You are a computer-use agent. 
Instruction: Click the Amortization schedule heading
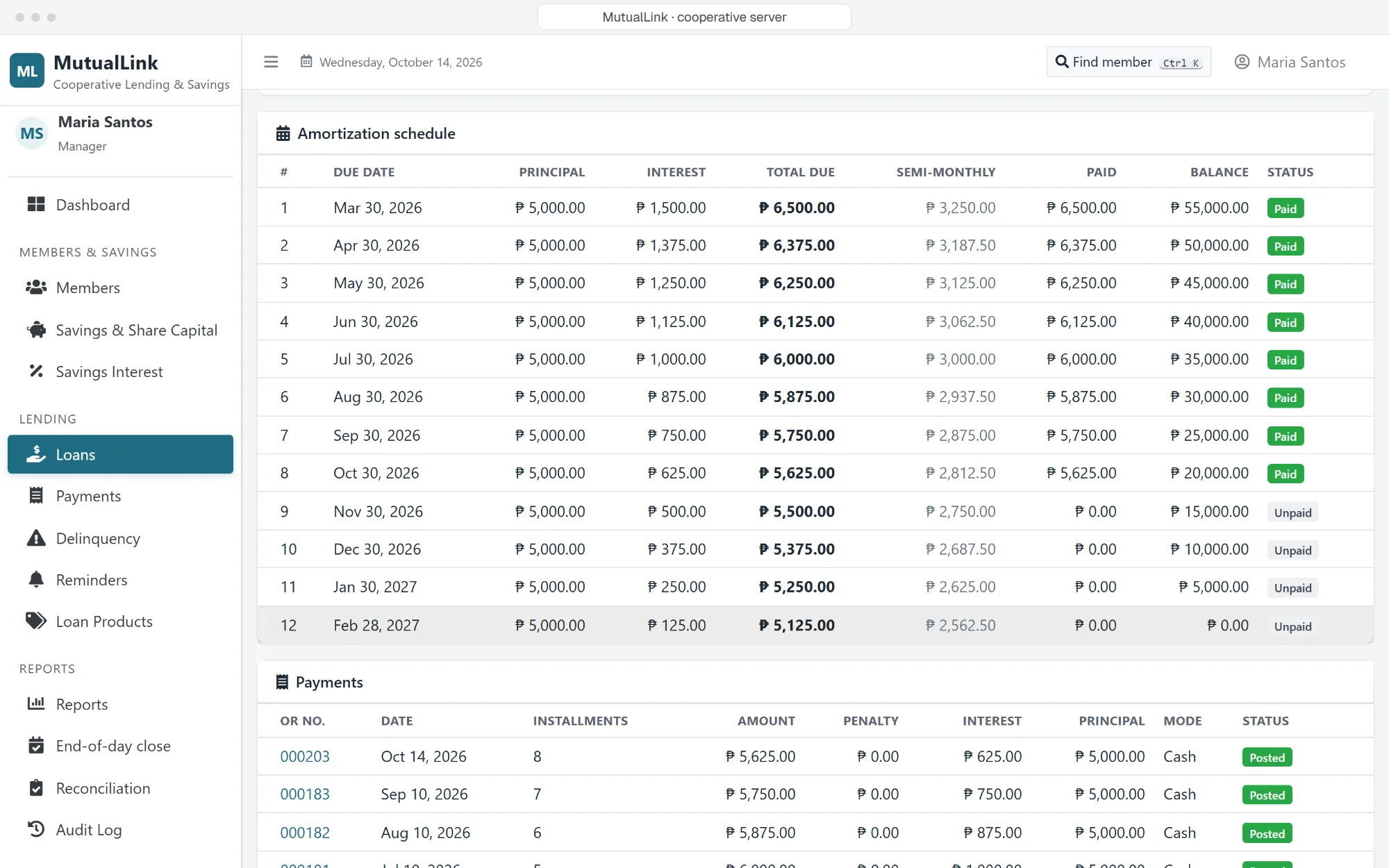(376, 133)
